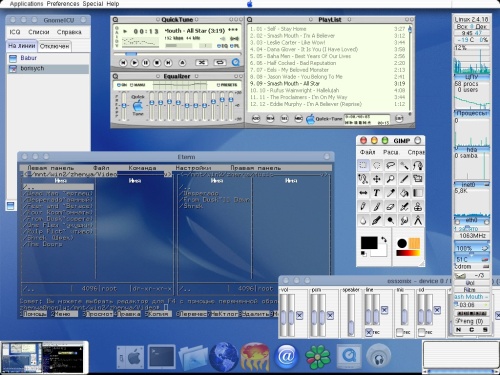Image resolution: width=500 pixels, height=375 pixels.
Task: Select the Measure compass tool in GIMP
Action: click(418, 220)
